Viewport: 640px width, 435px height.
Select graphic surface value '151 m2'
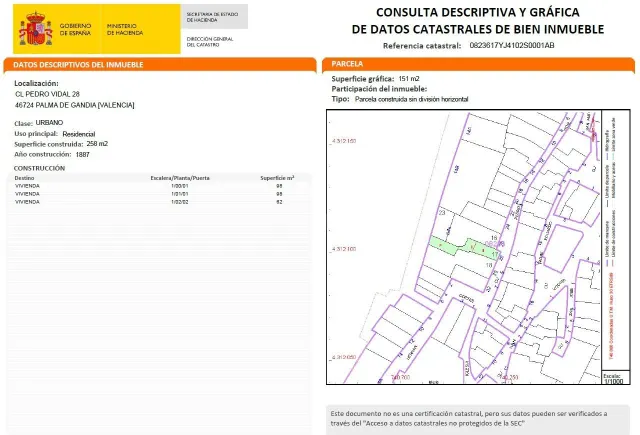click(x=409, y=79)
